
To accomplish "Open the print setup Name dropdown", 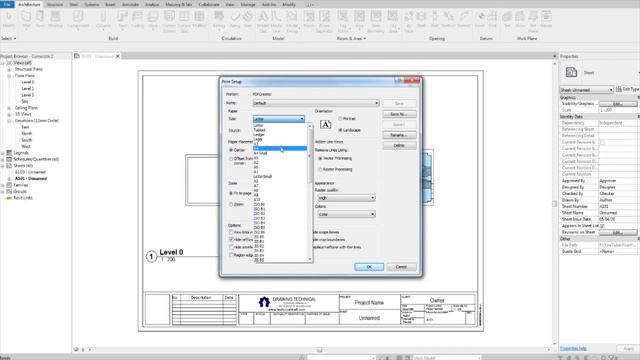I will (316, 103).
